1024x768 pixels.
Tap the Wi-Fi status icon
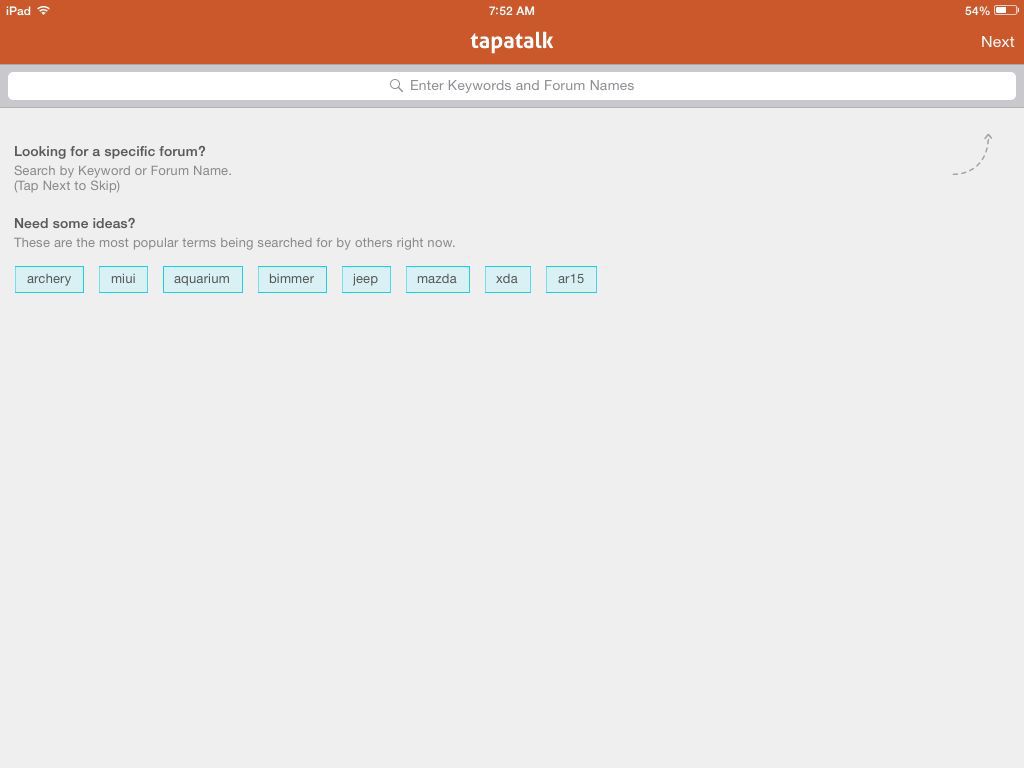[x=44, y=10]
